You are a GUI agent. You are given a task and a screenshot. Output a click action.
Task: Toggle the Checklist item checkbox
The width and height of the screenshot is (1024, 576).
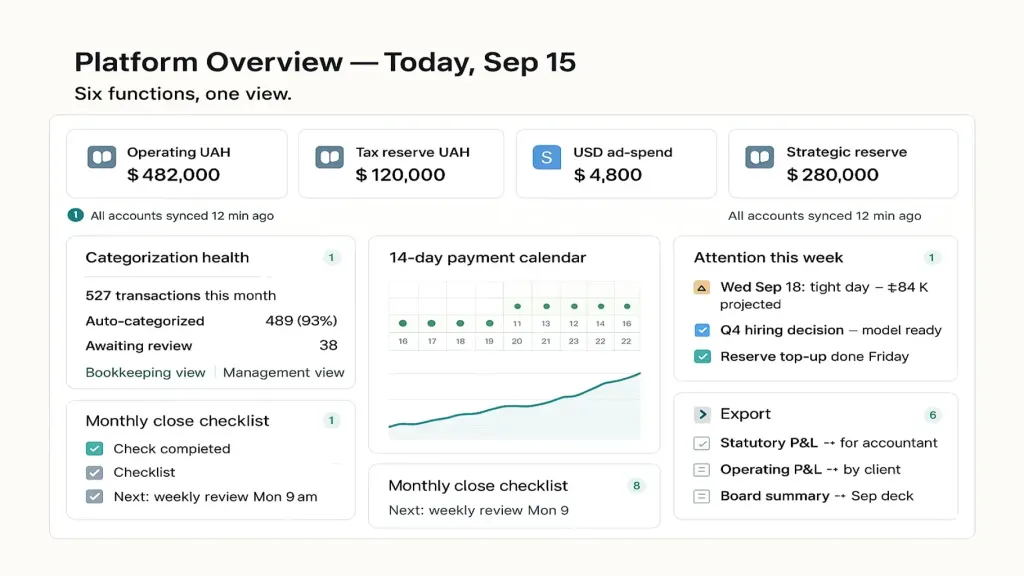[95, 472]
